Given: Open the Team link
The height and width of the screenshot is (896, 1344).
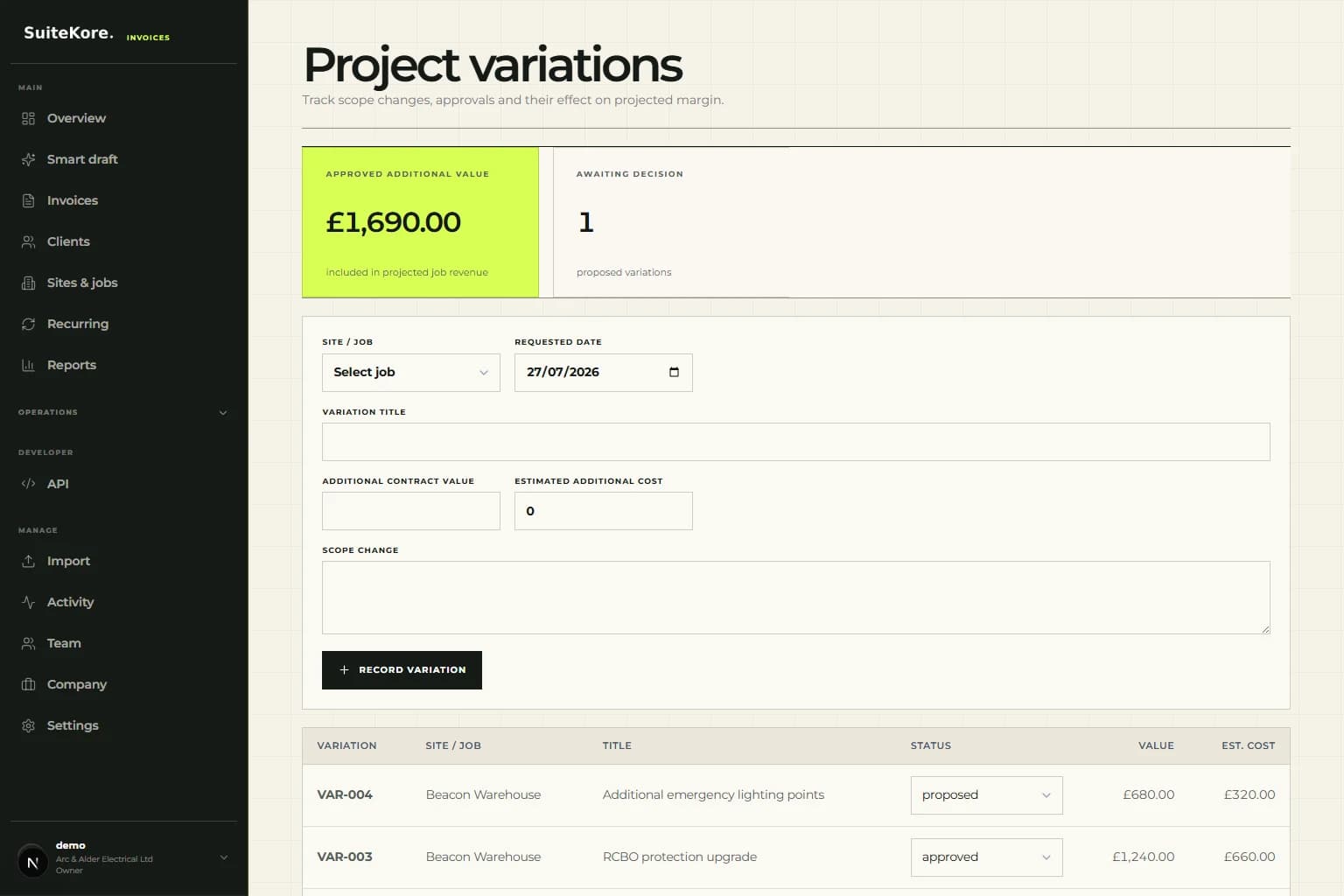Looking at the screenshot, I should [x=123, y=643].
